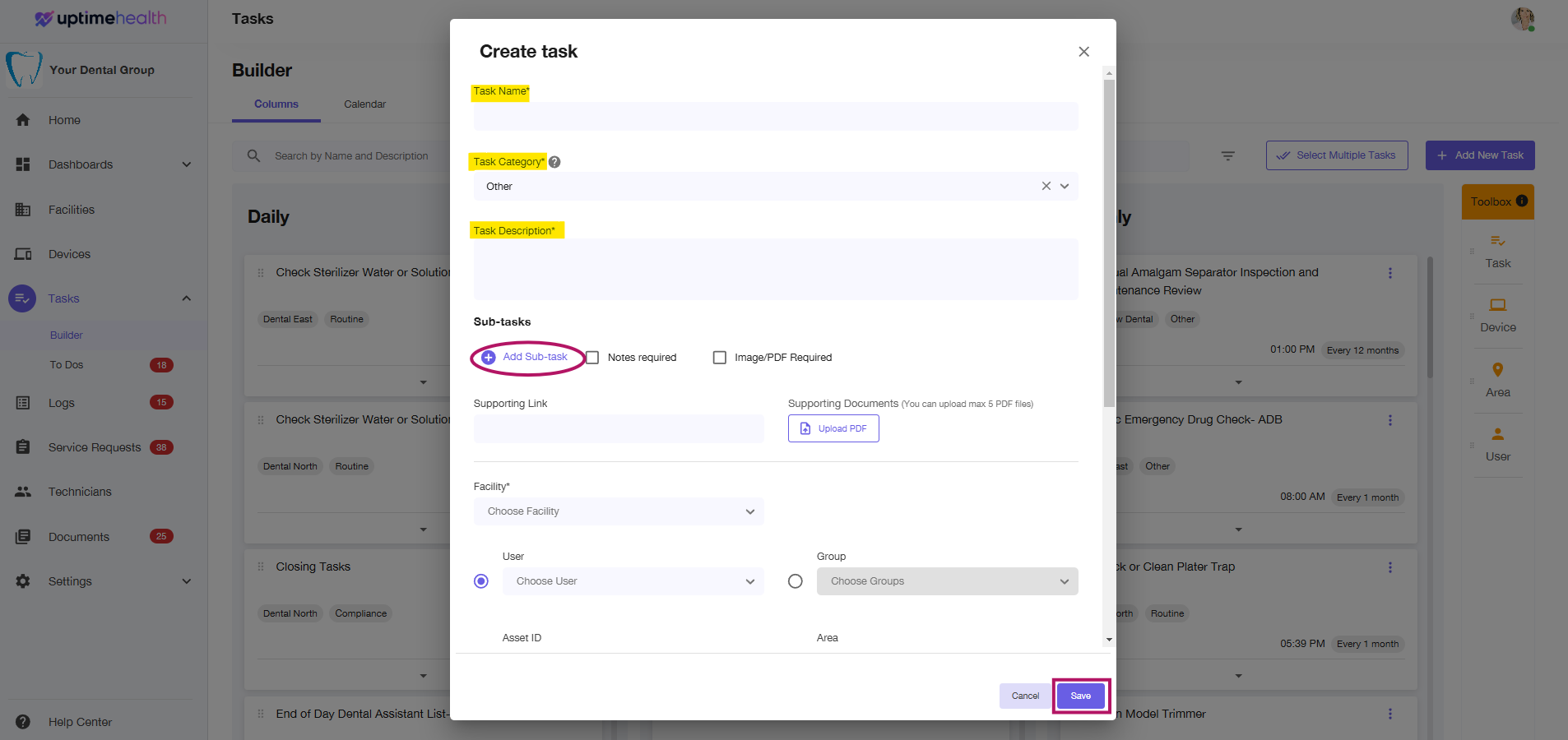Click the filter list icon

(1228, 155)
